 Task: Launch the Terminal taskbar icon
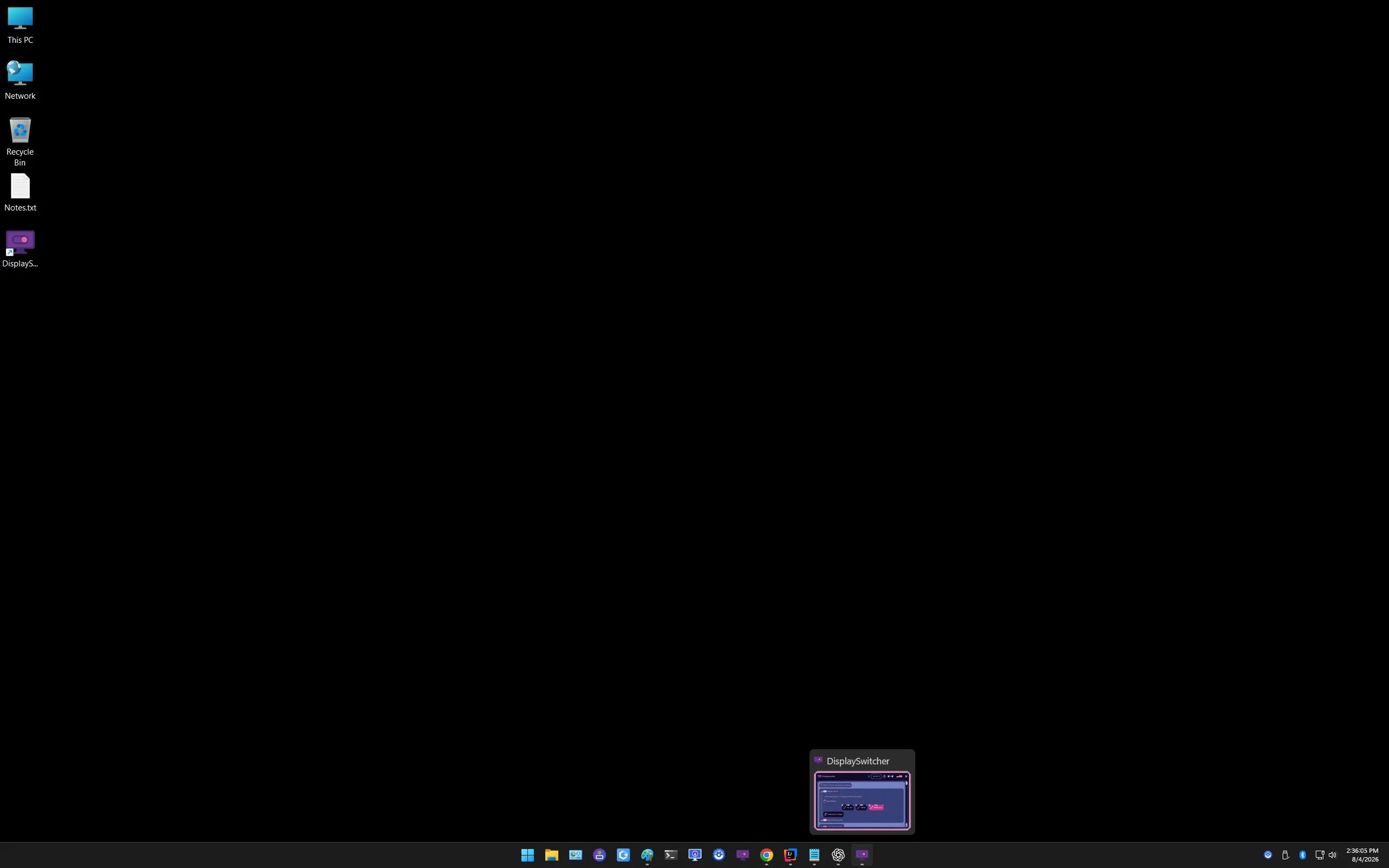pyautogui.click(x=671, y=855)
